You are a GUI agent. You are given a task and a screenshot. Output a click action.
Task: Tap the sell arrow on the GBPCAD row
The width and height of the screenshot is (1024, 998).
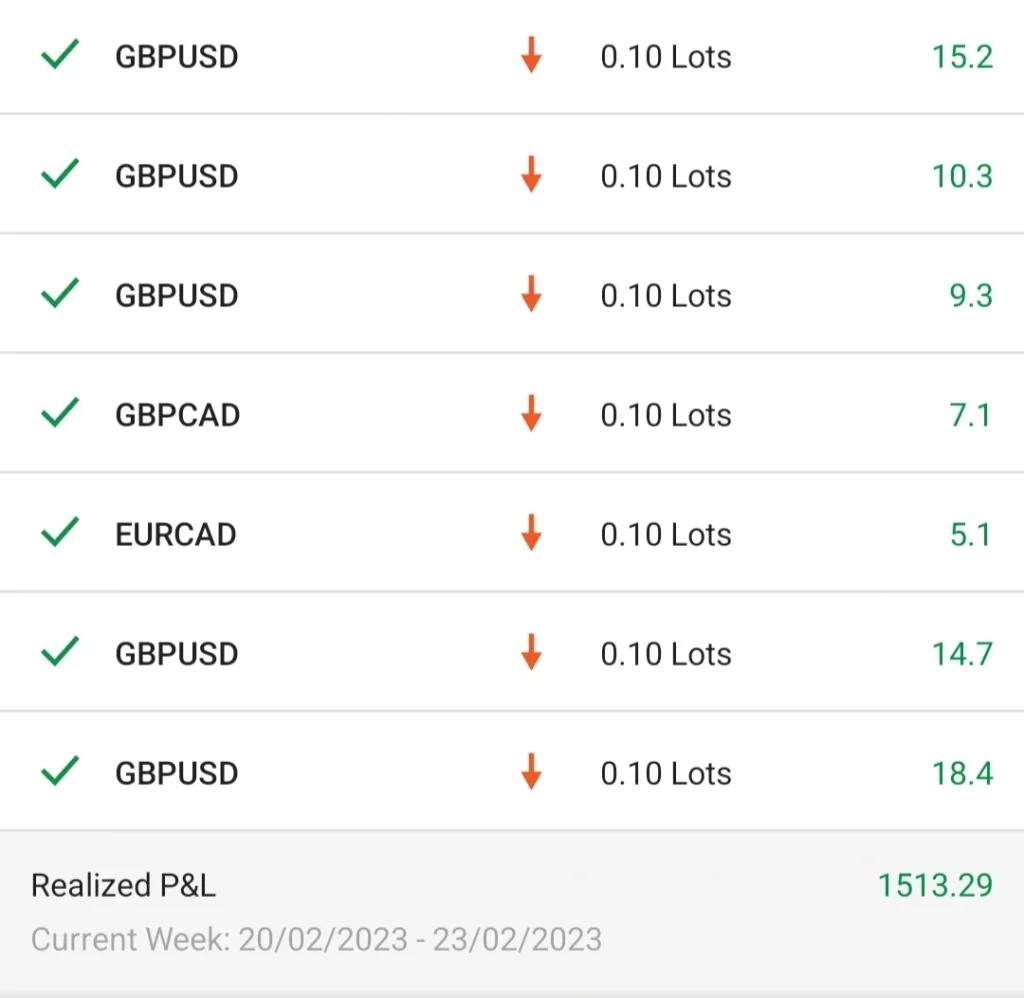[532, 413]
